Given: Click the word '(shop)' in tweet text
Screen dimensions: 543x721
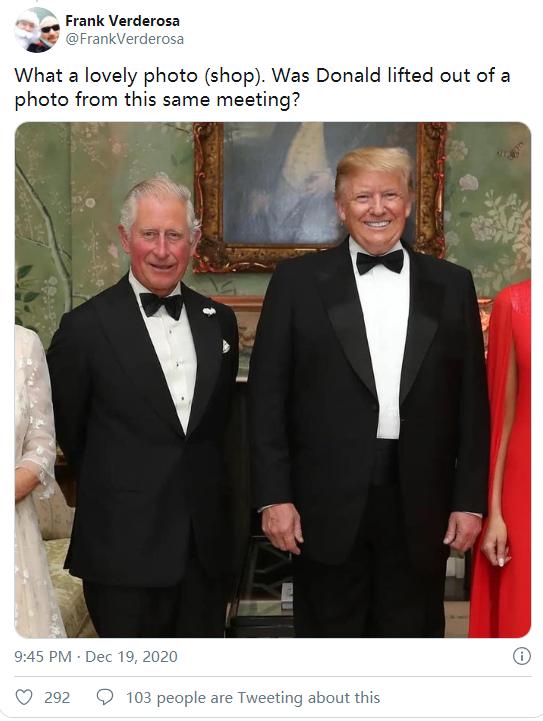Looking at the screenshot, I should coord(234,76).
